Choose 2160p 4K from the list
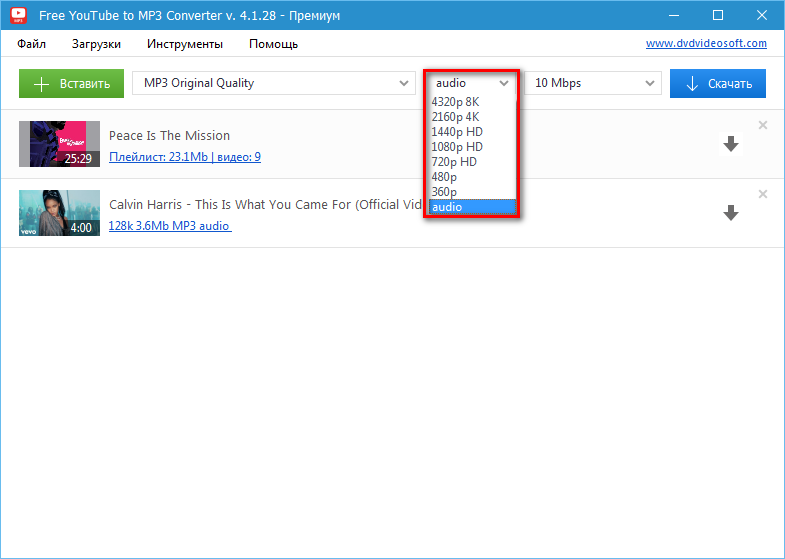This screenshot has width=785, height=559. click(472, 117)
